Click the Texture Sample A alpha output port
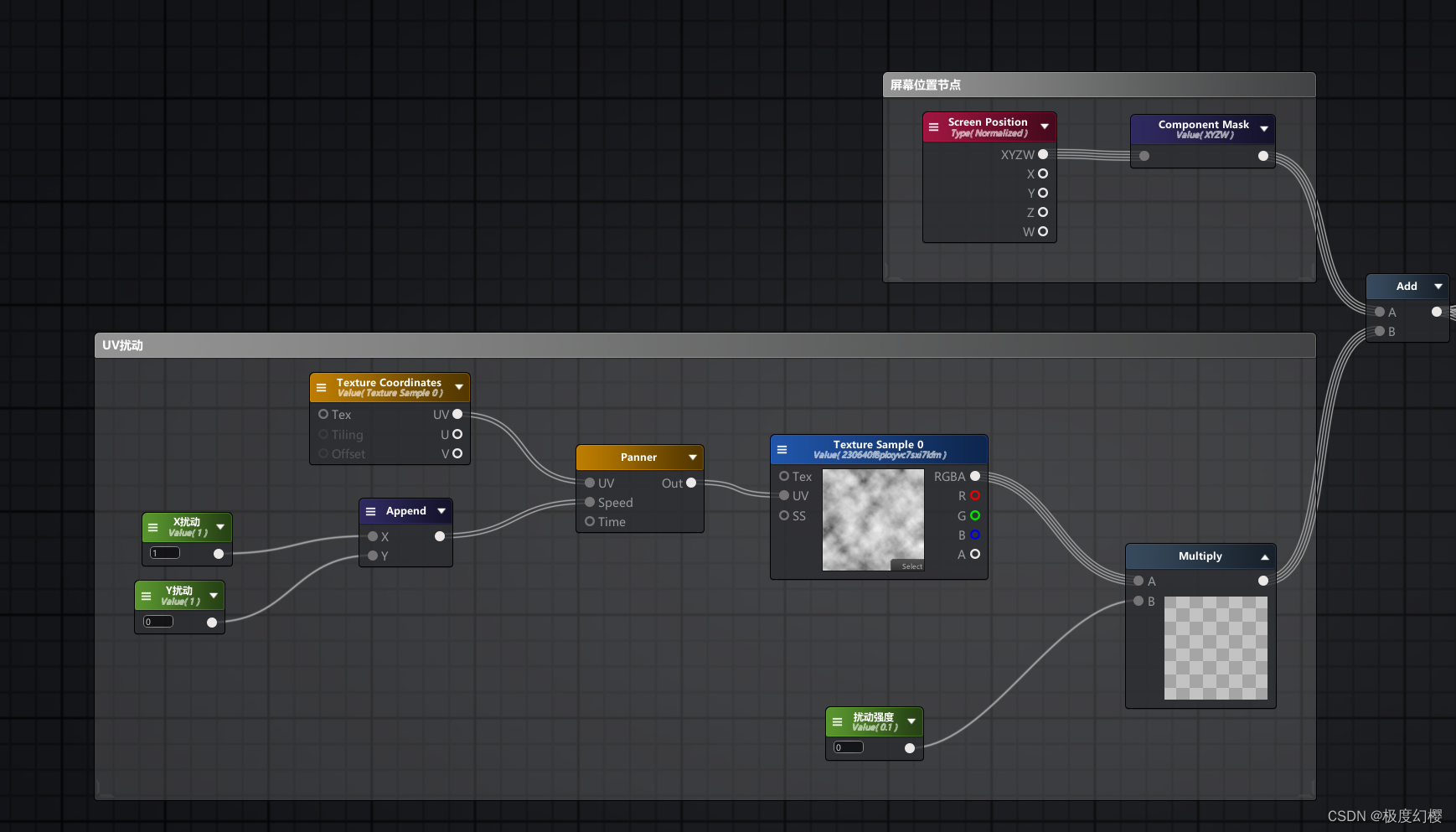 pos(975,554)
